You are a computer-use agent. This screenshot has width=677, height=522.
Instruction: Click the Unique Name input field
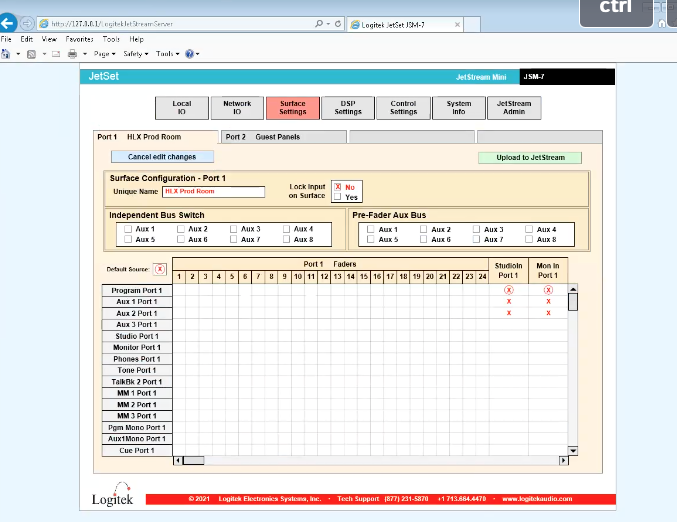(x=213, y=192)
